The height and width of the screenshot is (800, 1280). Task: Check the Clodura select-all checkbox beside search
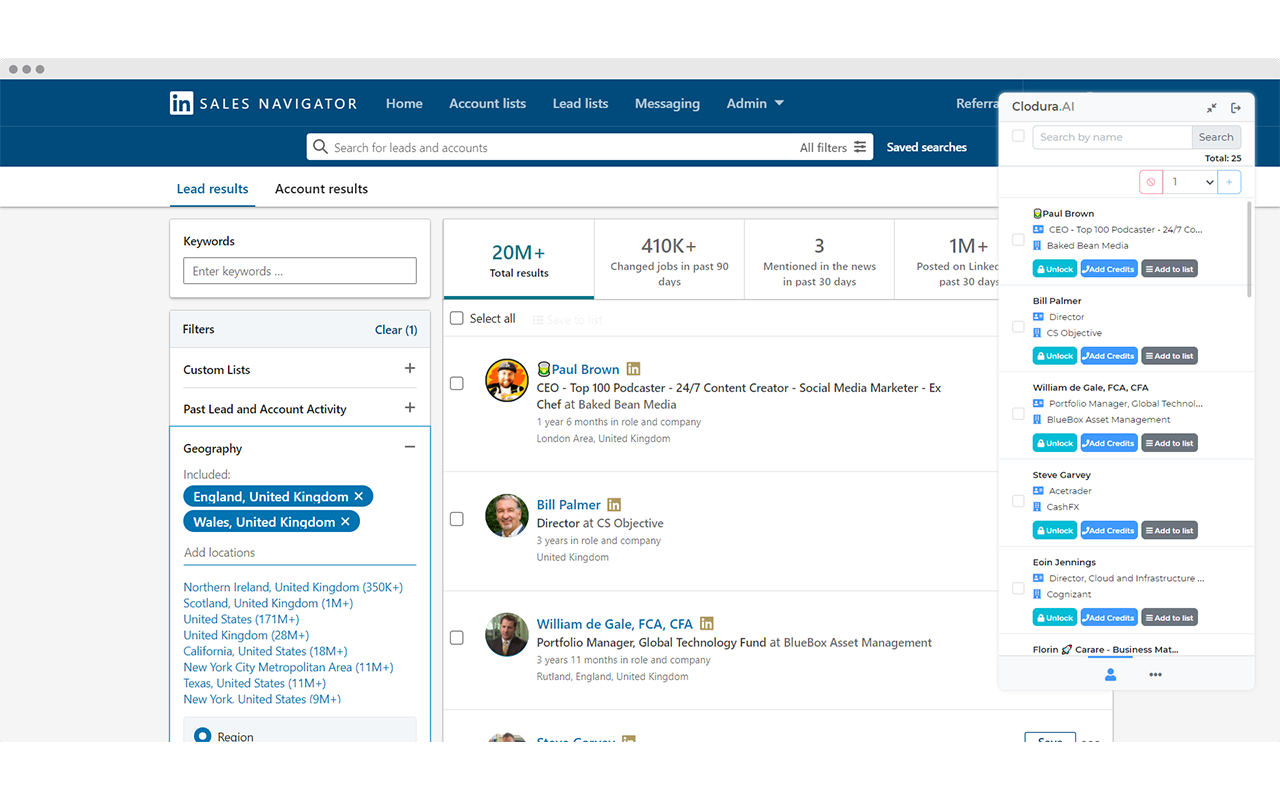[x=1018, y=136]
